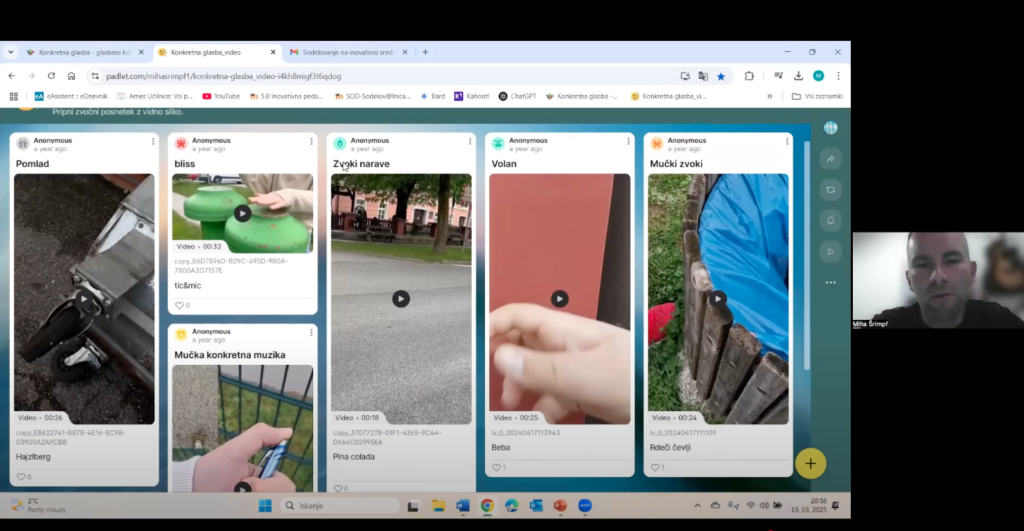Screen dimensions: 1024x531
Task: Play the bliss video with green bells
Action: [242, 213]
